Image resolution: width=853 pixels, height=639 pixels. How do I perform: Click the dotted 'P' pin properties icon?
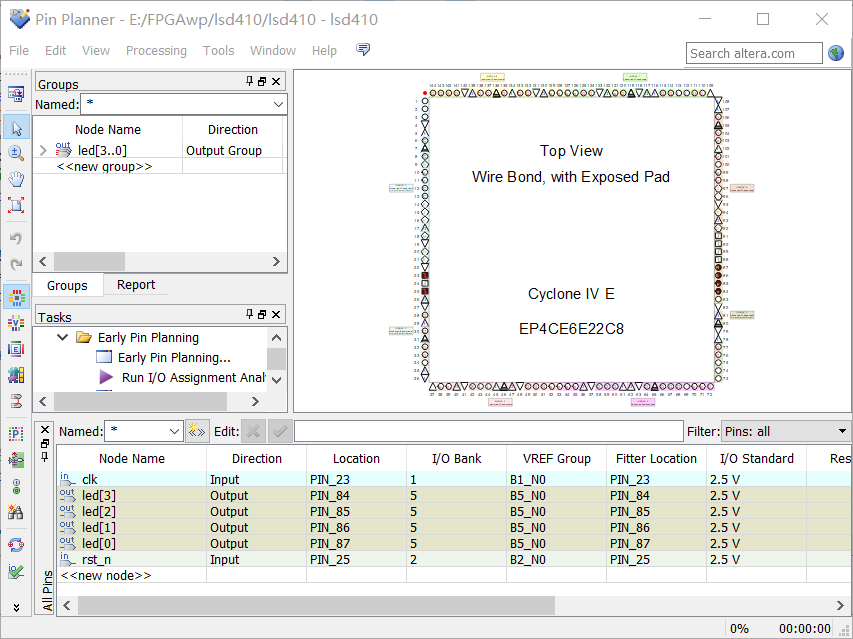tap(16, 434)
